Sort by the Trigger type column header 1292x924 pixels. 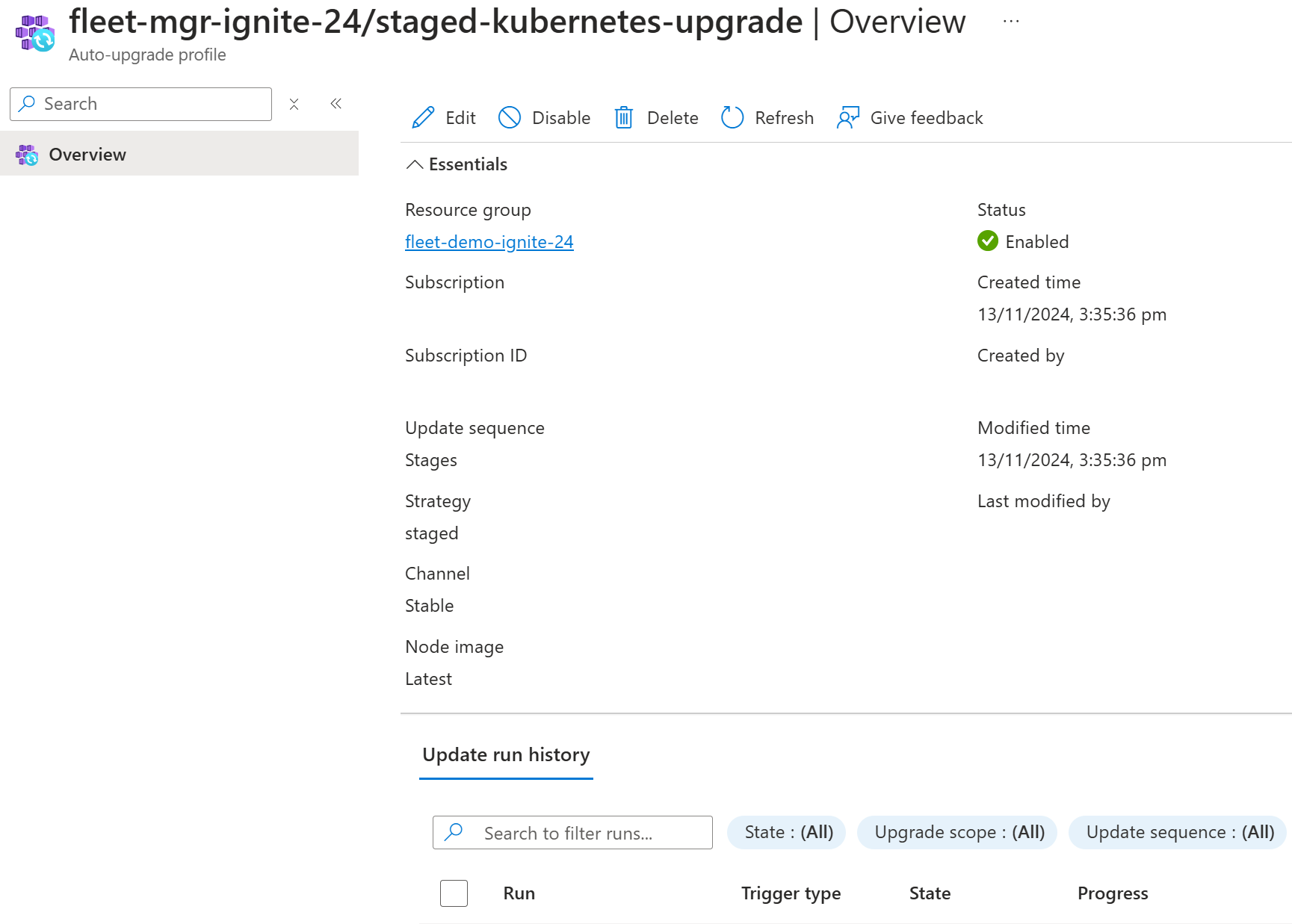coord(791,893)
